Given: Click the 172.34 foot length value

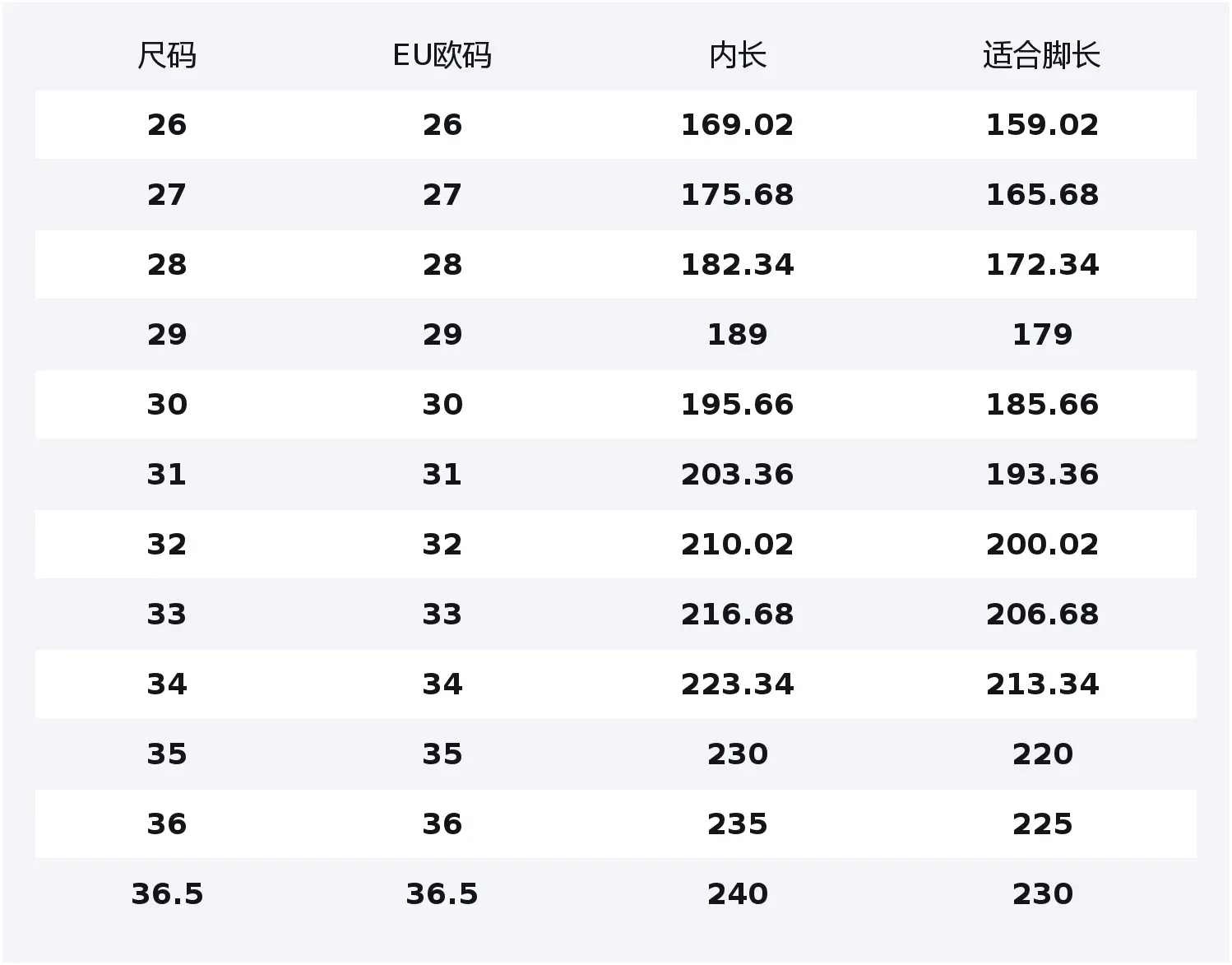Looking at the screenshot, I should click(1041, 265).
